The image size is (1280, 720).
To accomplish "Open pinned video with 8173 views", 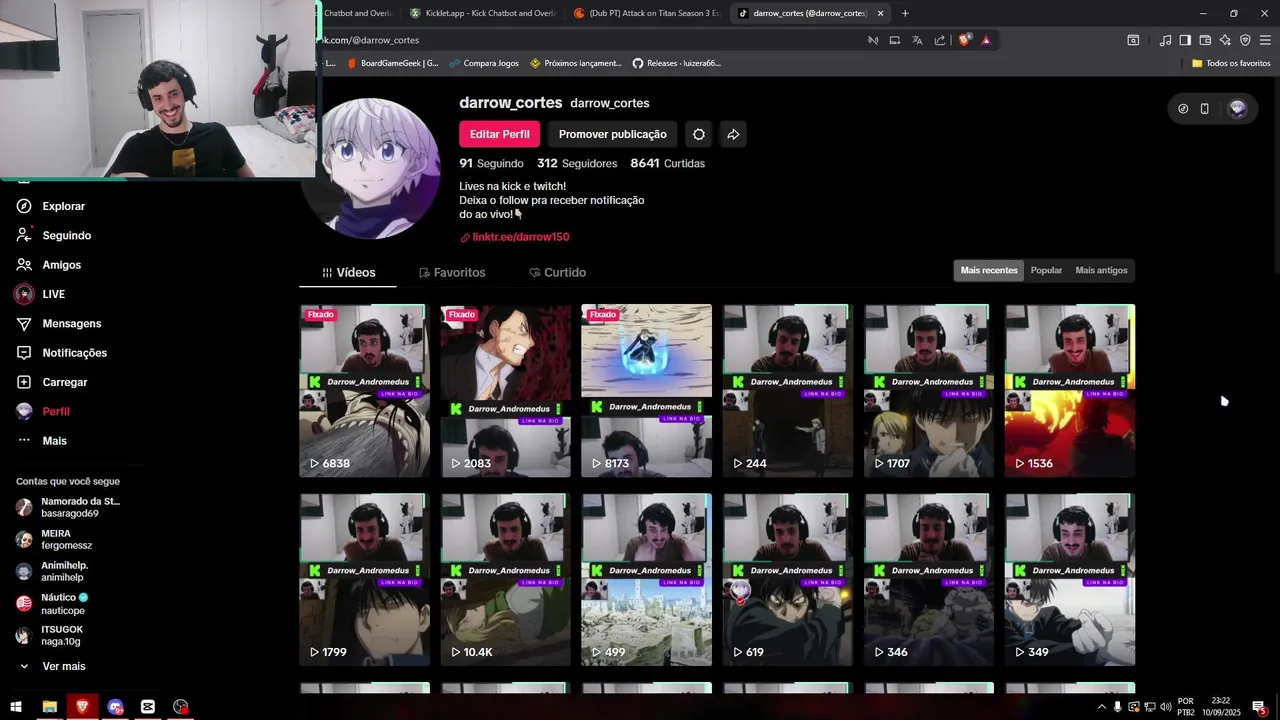I will click(647, 390).
